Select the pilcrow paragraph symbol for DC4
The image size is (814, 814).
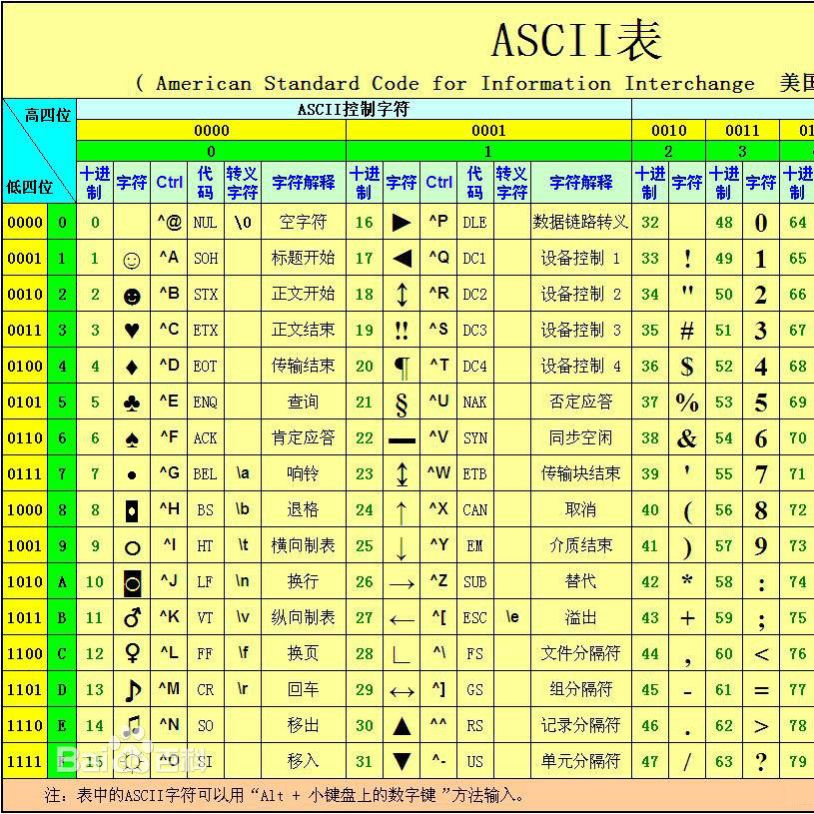(x=401, y=366)
